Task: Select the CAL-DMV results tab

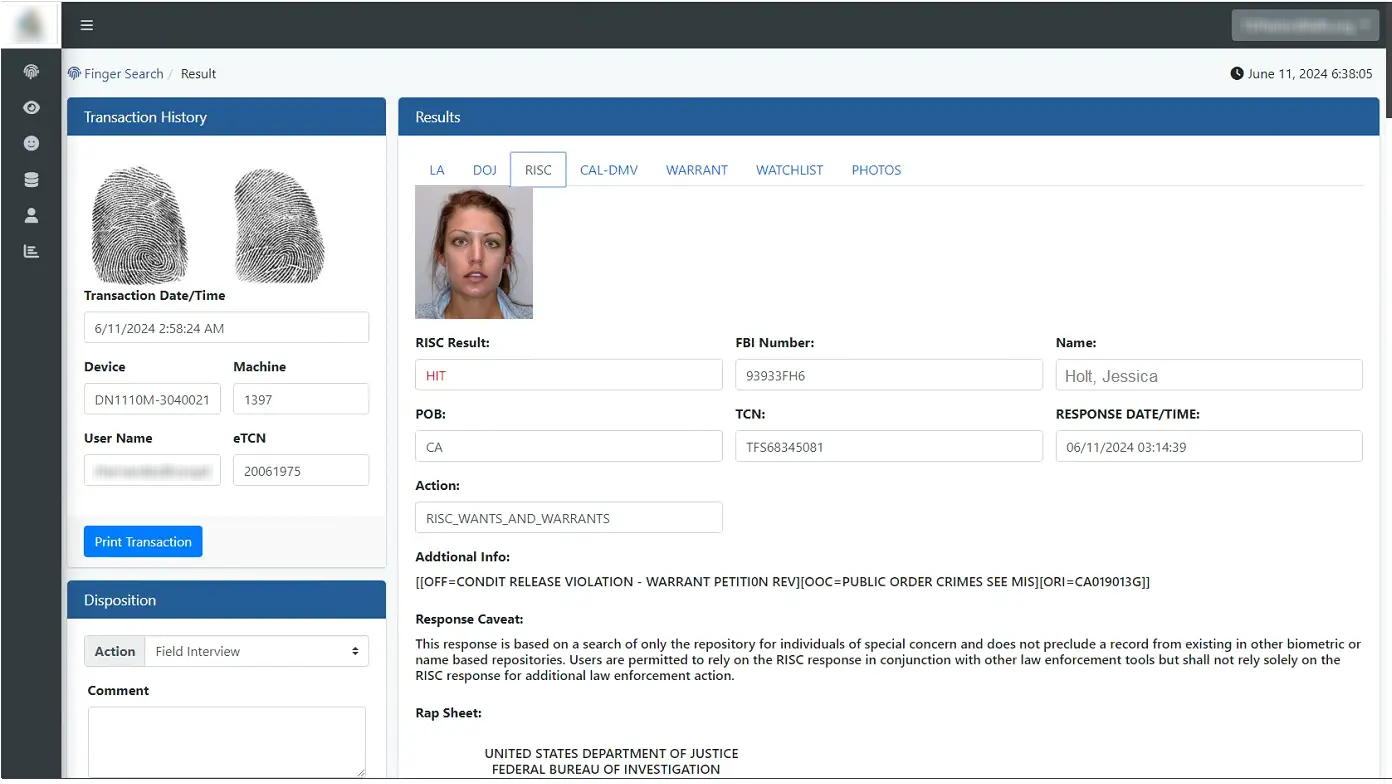Action: tap(609, 170)
